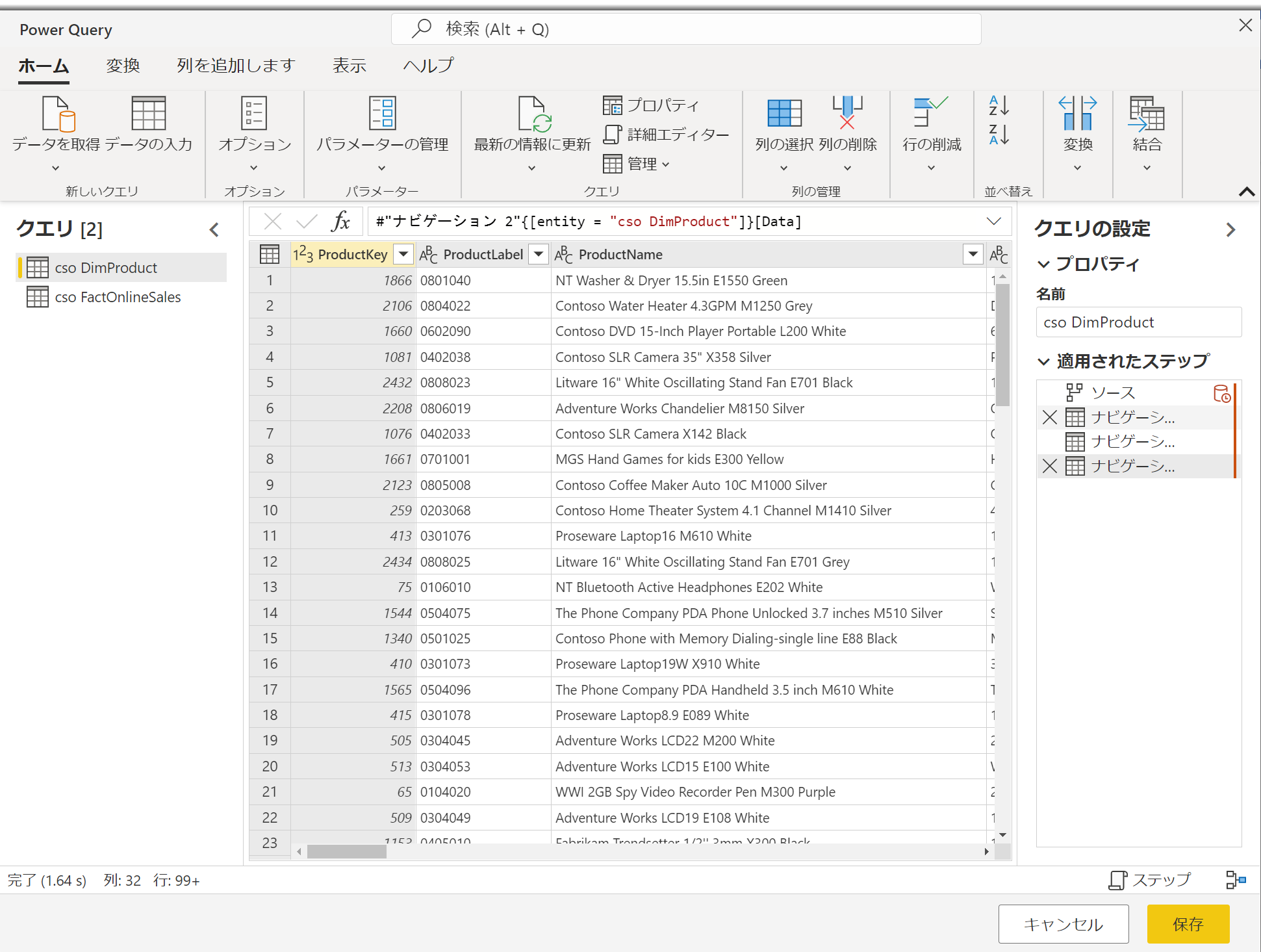Click the horizontal scrollbar thumb below the grid
This screenshot has height=952, width=1261.
pyautogui.click(x=346, y=851)
